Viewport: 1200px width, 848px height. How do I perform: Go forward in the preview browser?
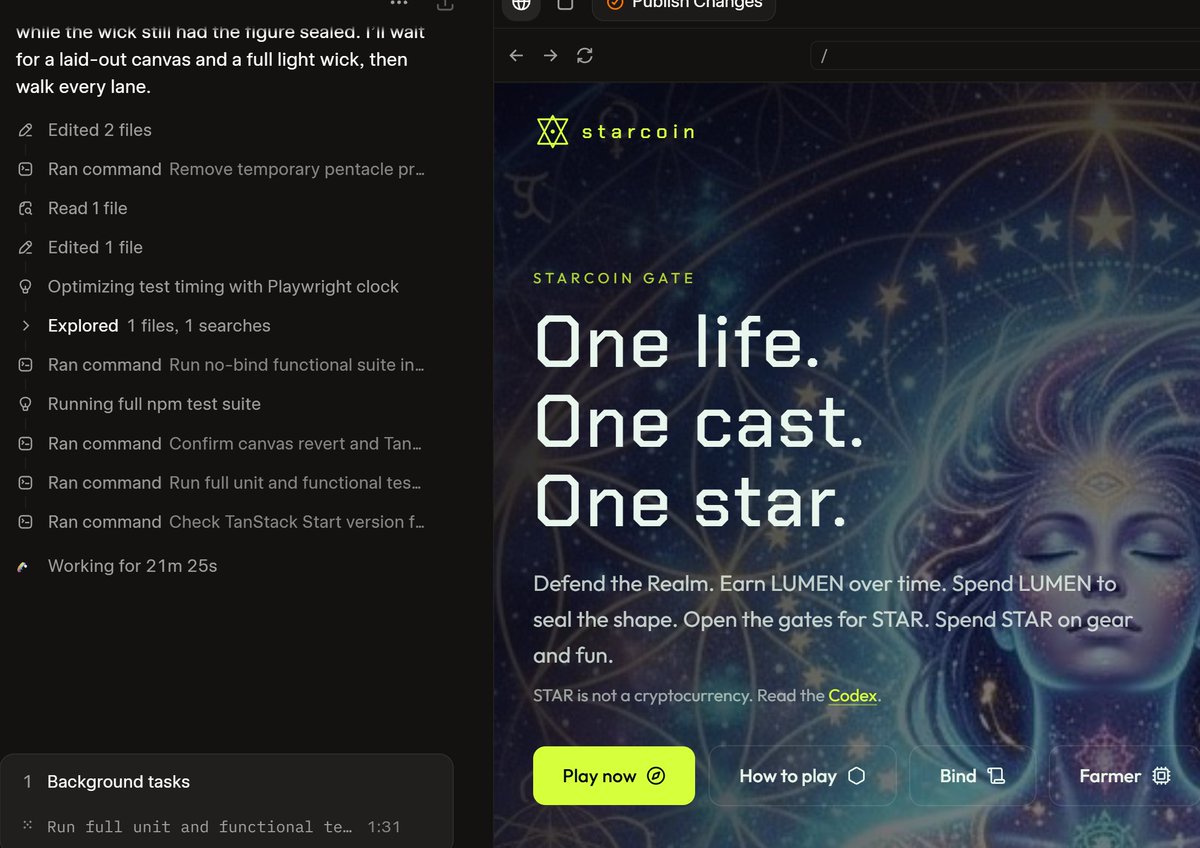(550, 56)
